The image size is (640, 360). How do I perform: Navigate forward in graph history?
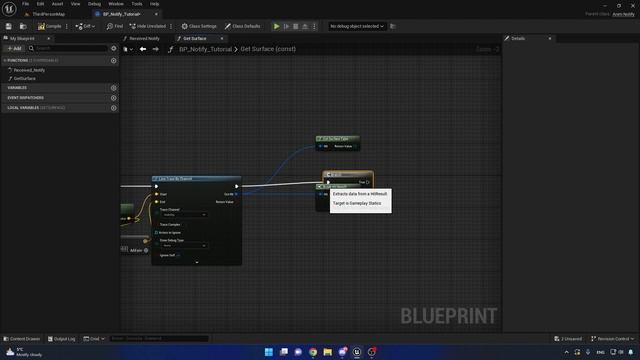(x=156, y=49)
